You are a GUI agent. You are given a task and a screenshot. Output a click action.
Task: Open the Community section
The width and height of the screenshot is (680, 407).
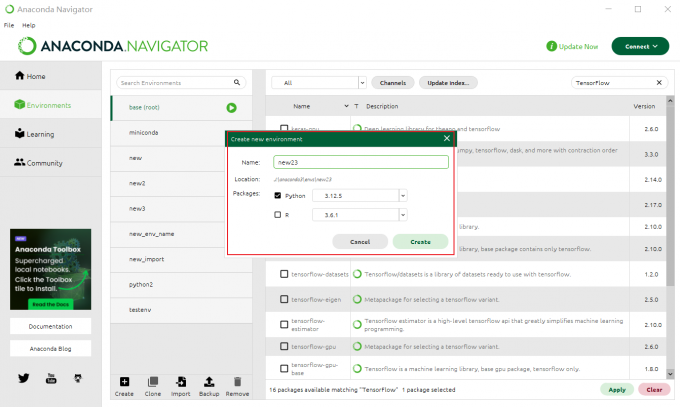(x=51, y=163)
